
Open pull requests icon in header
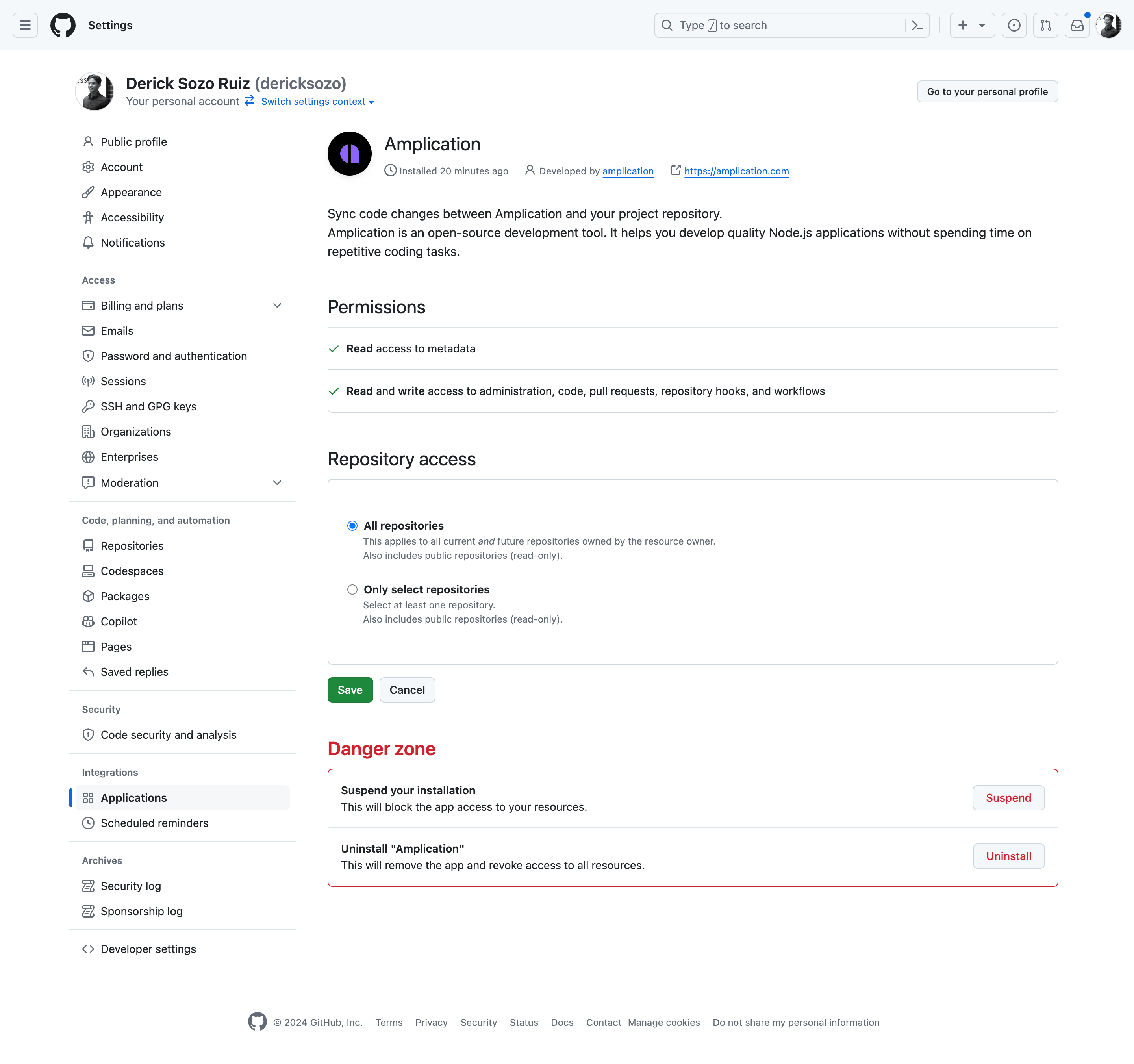click(1045, 25)
